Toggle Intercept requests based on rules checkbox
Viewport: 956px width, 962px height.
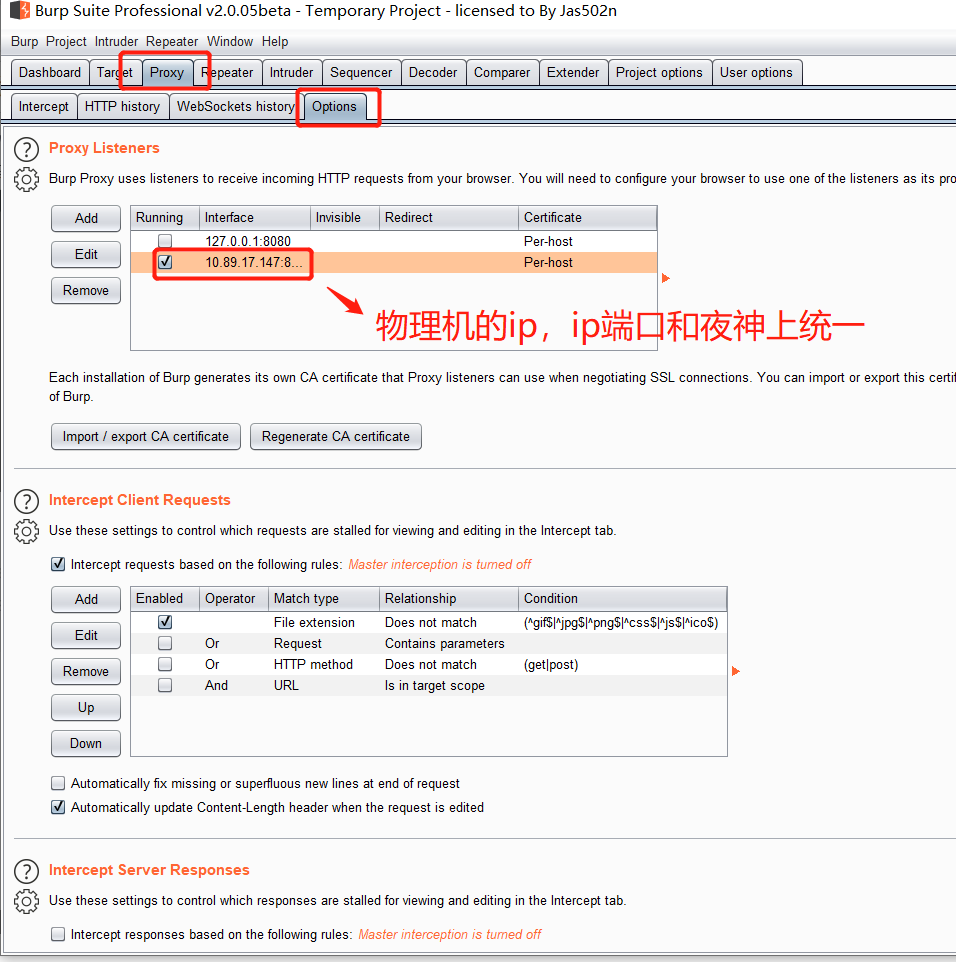(x=58, y=564)
